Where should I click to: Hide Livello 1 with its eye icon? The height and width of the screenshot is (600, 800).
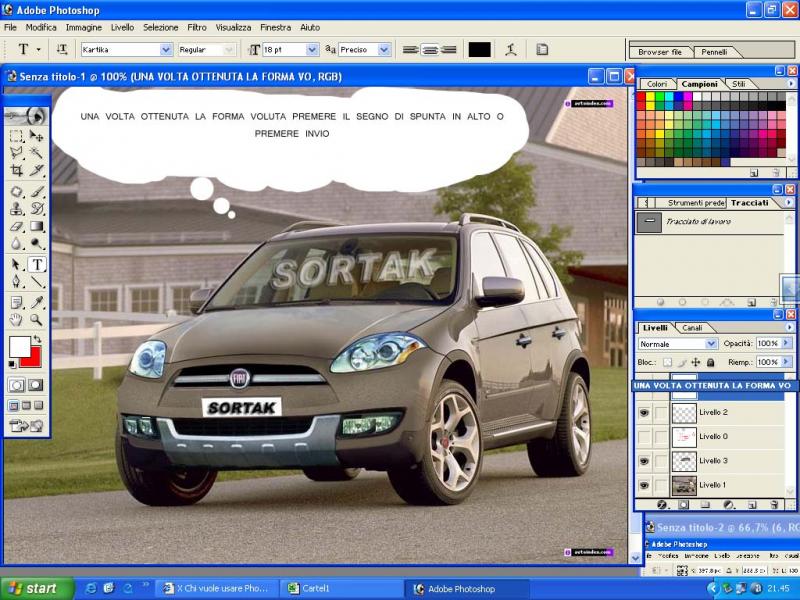(644, 485)
